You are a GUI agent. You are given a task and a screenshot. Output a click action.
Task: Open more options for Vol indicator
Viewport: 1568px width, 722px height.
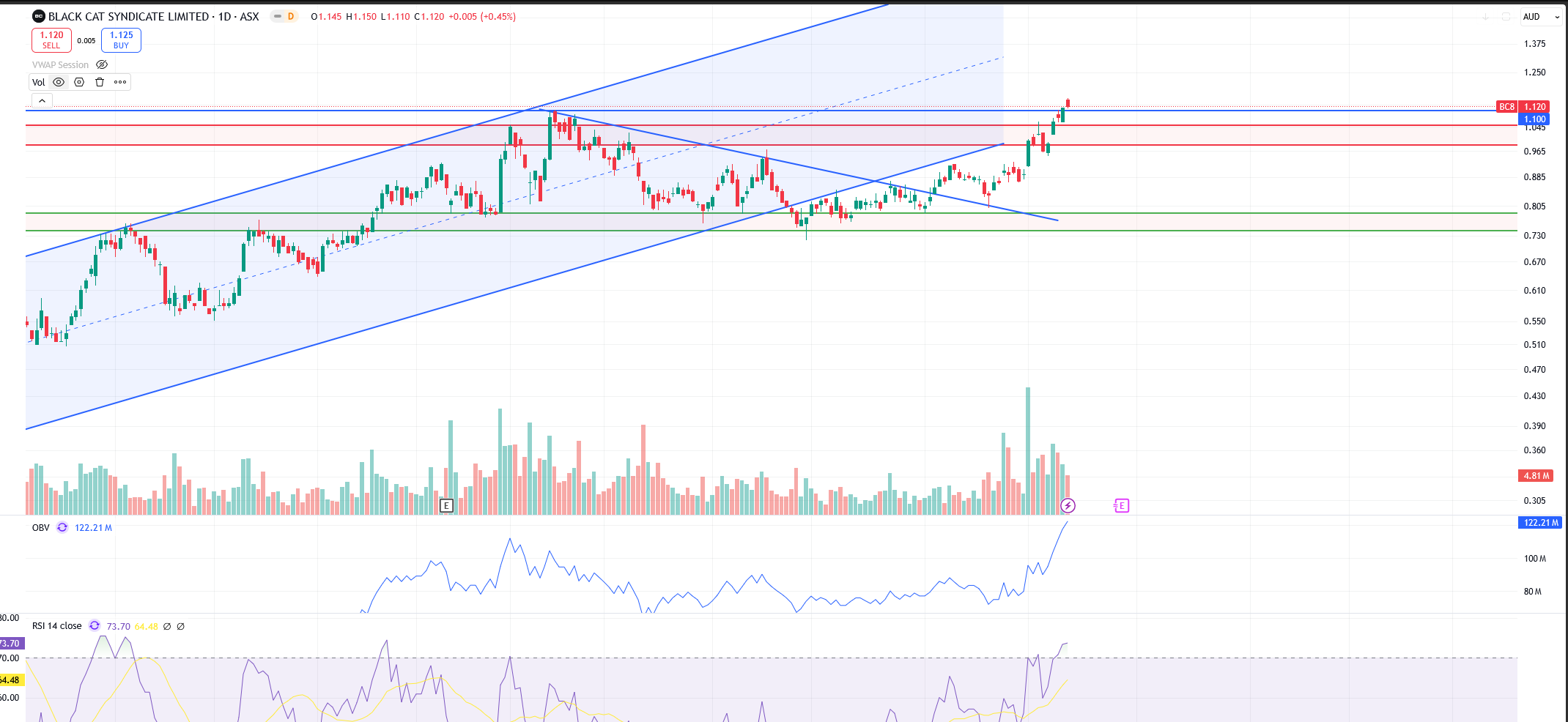(120, 82)
